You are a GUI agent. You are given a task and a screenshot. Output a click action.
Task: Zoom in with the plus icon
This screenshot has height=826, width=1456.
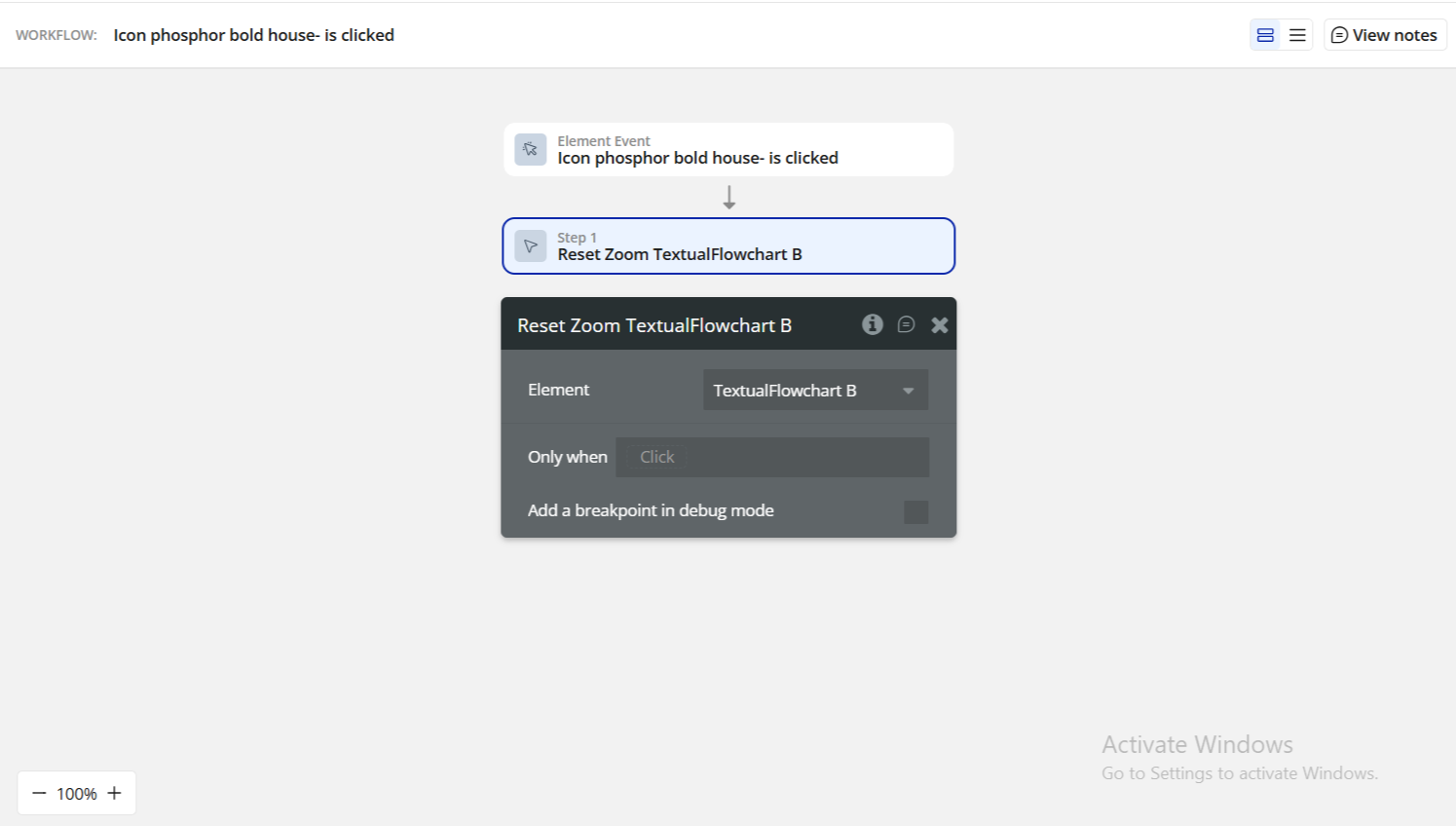[114, 793]
